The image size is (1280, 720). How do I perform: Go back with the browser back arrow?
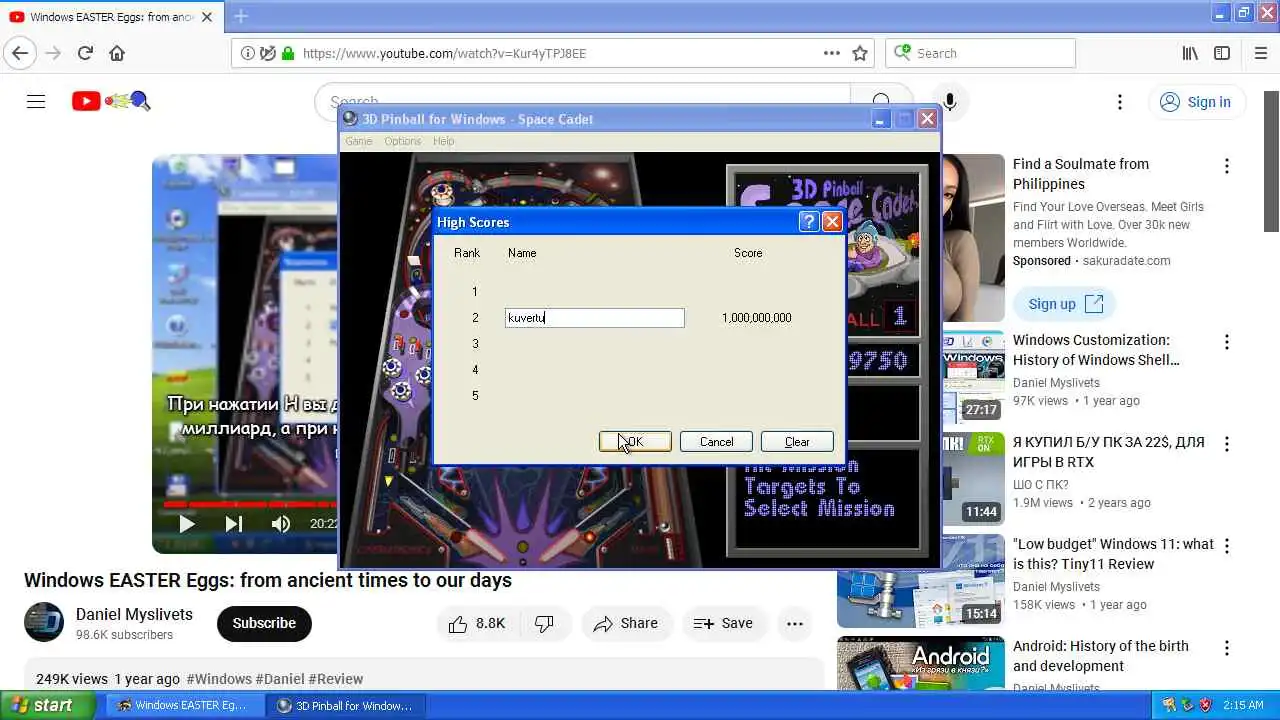[x=20, y=53]
